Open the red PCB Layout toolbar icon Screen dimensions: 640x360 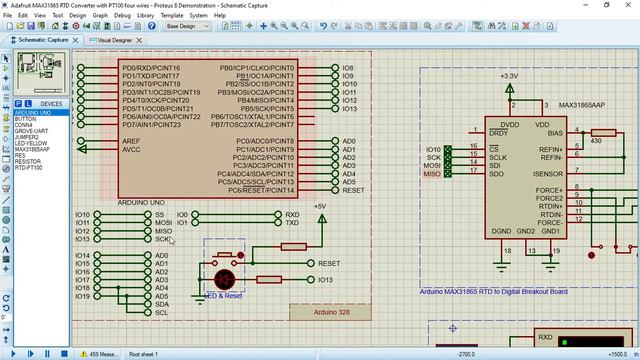click(76, 26)
